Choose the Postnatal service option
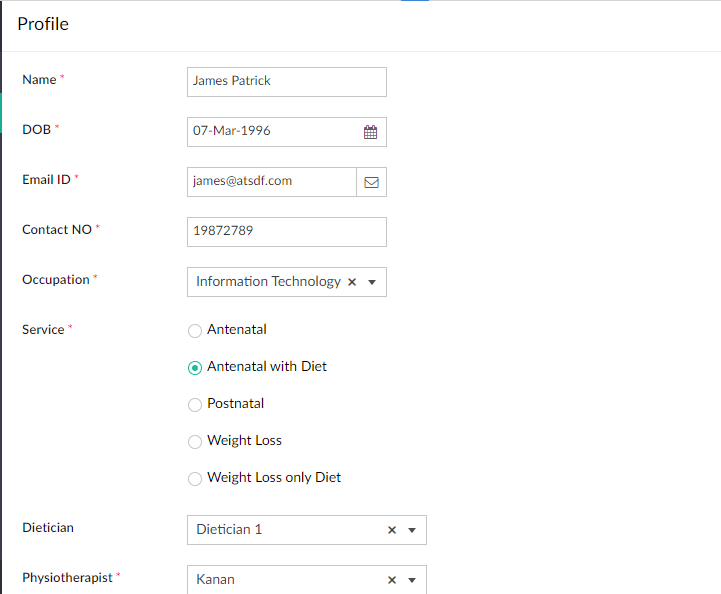This screenshot has height=594, width=721. [x=195, y=405]
